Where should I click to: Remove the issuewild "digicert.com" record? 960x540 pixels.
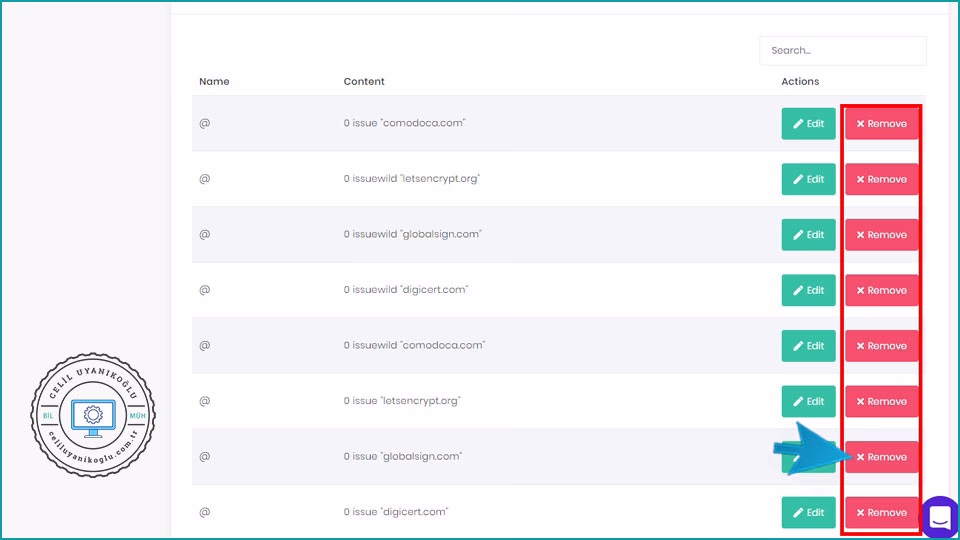(x=881, y=290)
